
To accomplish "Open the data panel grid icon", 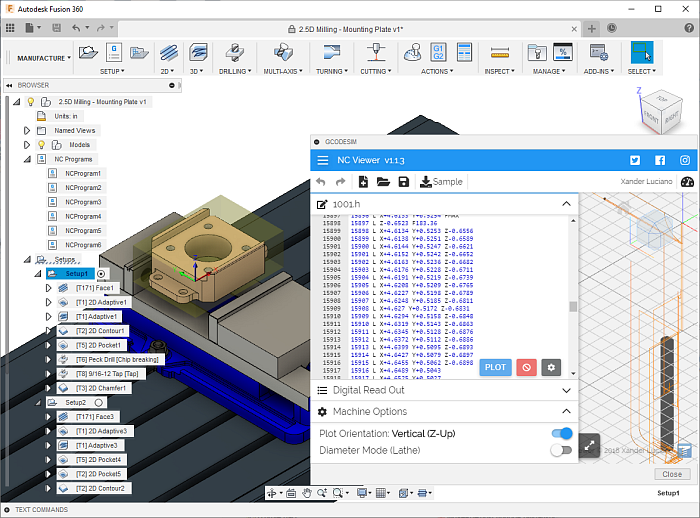I will point(10,28).
